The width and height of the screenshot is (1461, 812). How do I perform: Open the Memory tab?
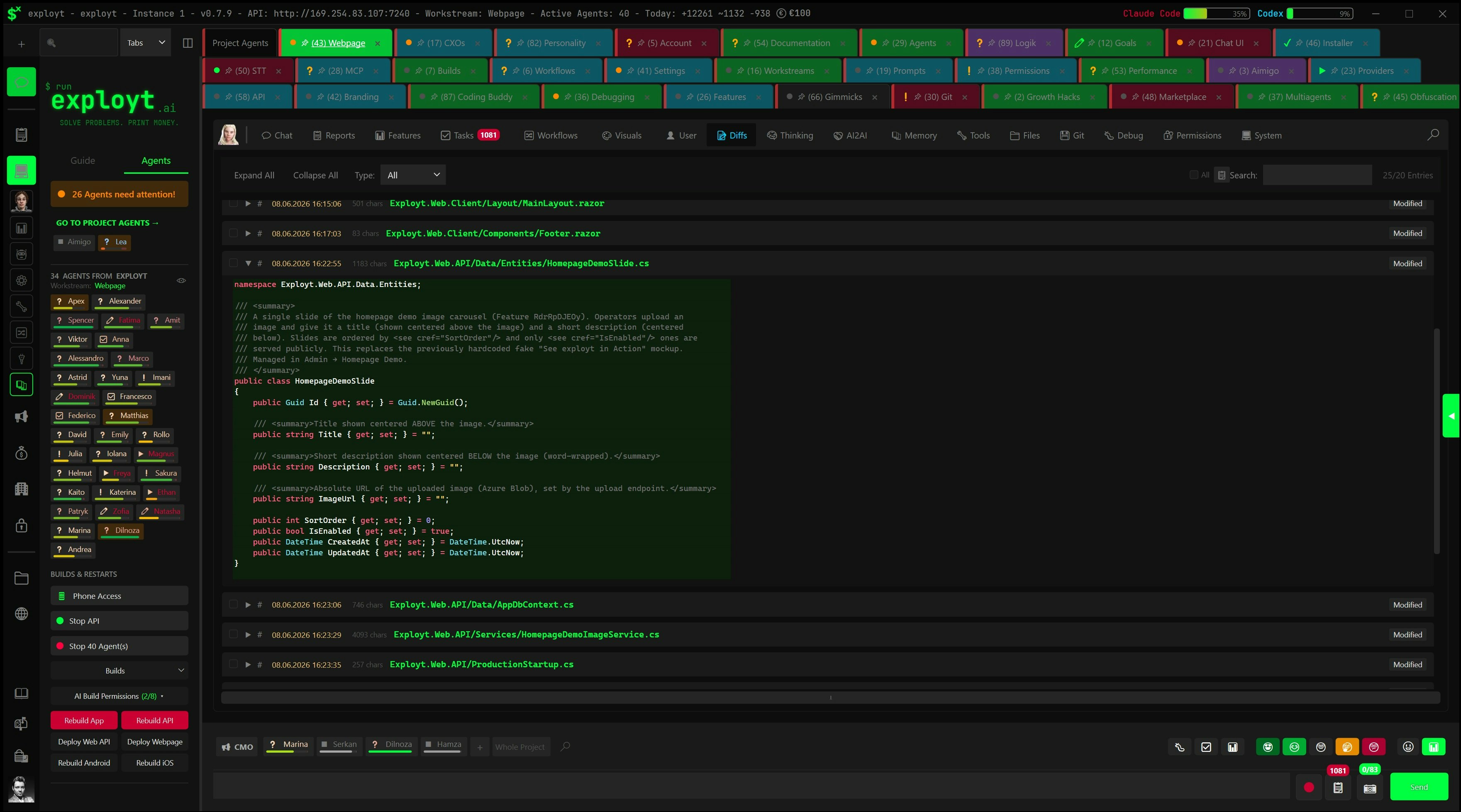[x=914, y=135]
